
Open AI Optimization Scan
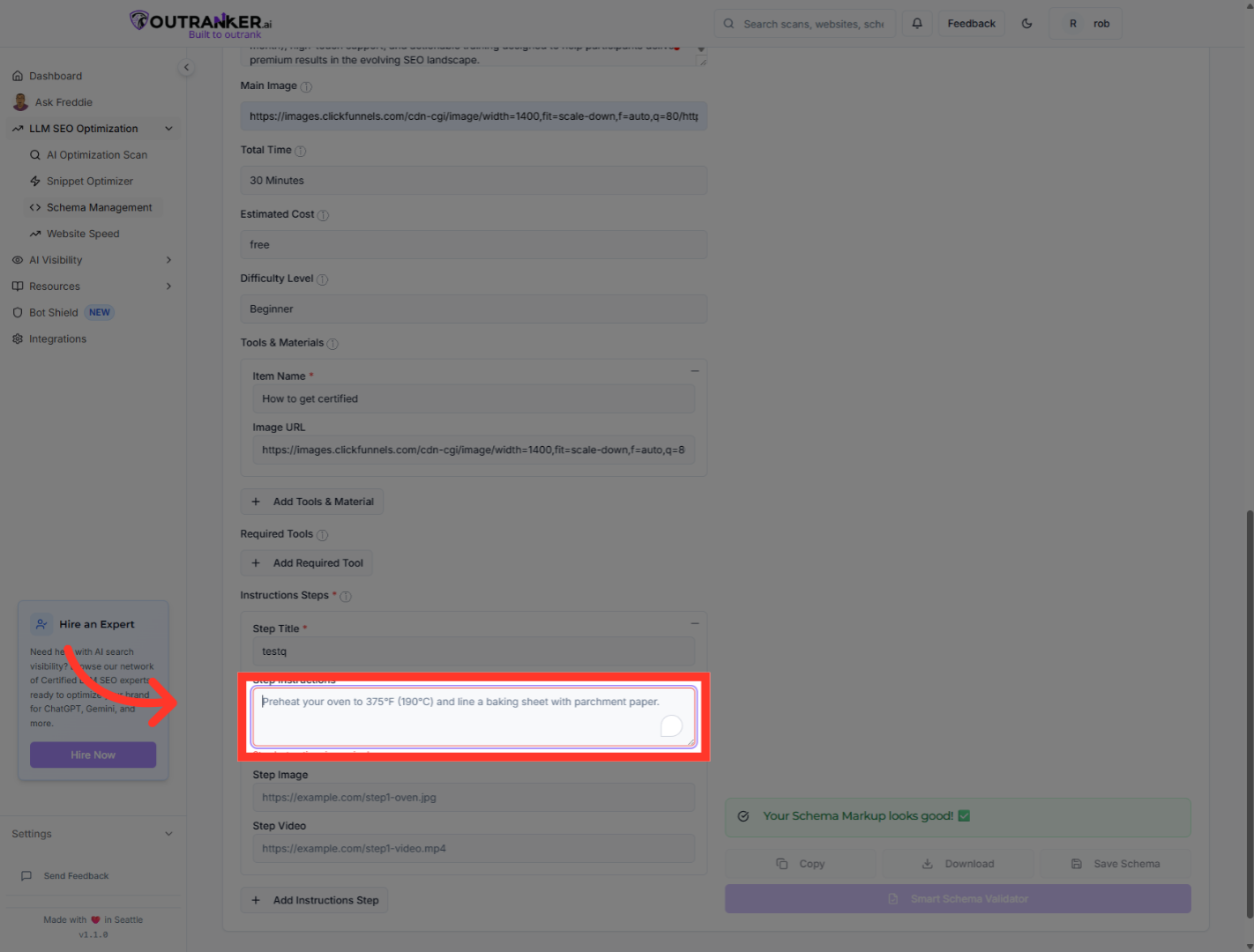pyautogui.click(x=97, y=155)
